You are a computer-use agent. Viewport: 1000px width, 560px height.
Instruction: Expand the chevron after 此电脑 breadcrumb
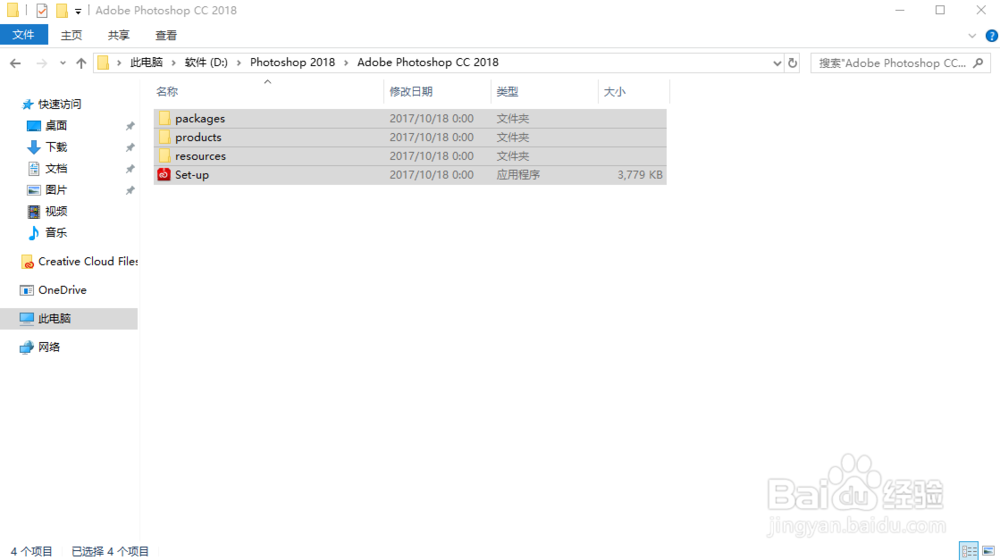click(x=173, y=63)
